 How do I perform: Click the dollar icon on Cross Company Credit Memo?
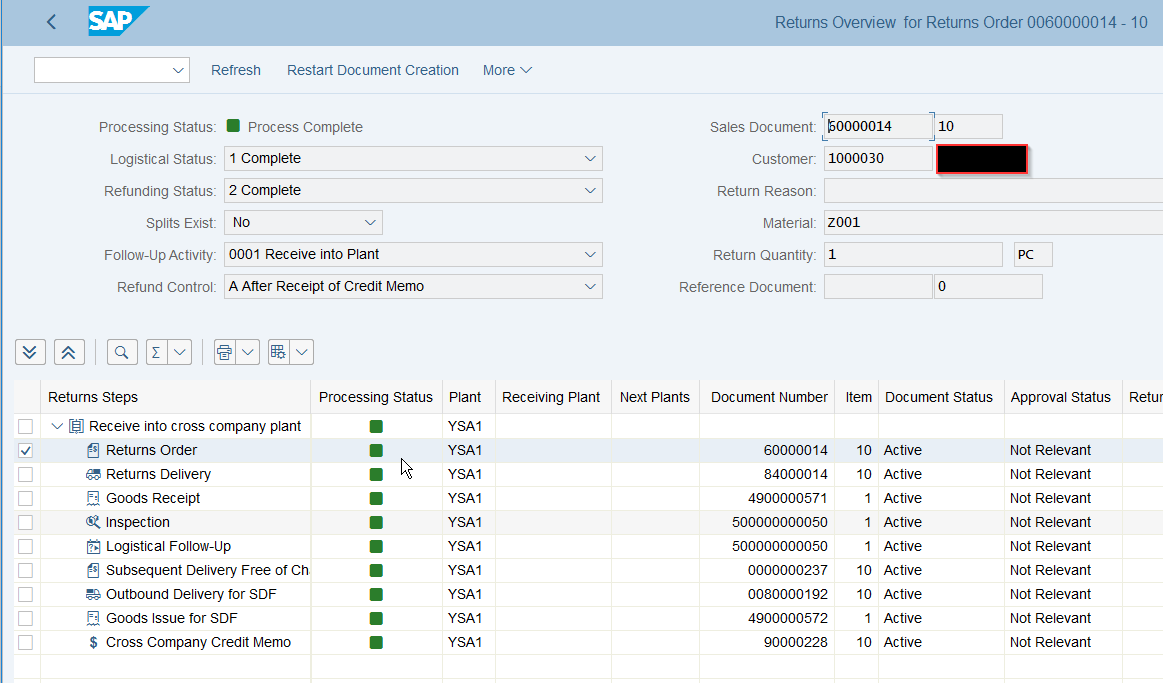pyautogui.click(x=93, y=642)
